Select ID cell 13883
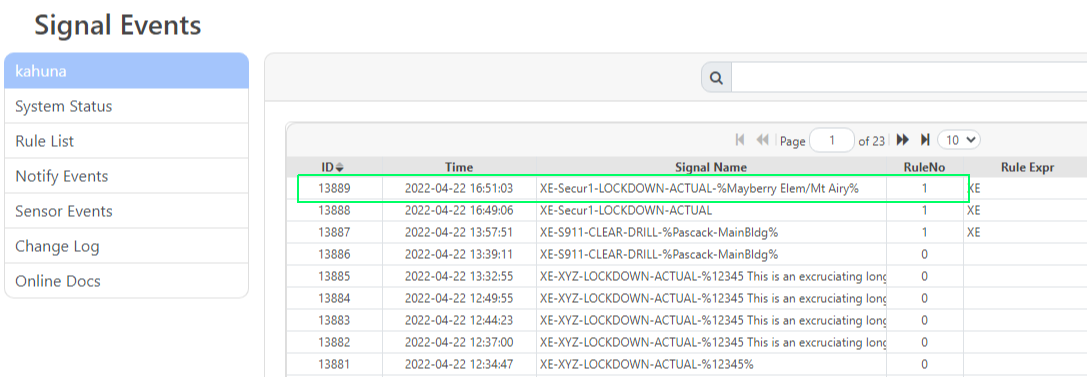The image size is (1087, 377). point(334,320)
